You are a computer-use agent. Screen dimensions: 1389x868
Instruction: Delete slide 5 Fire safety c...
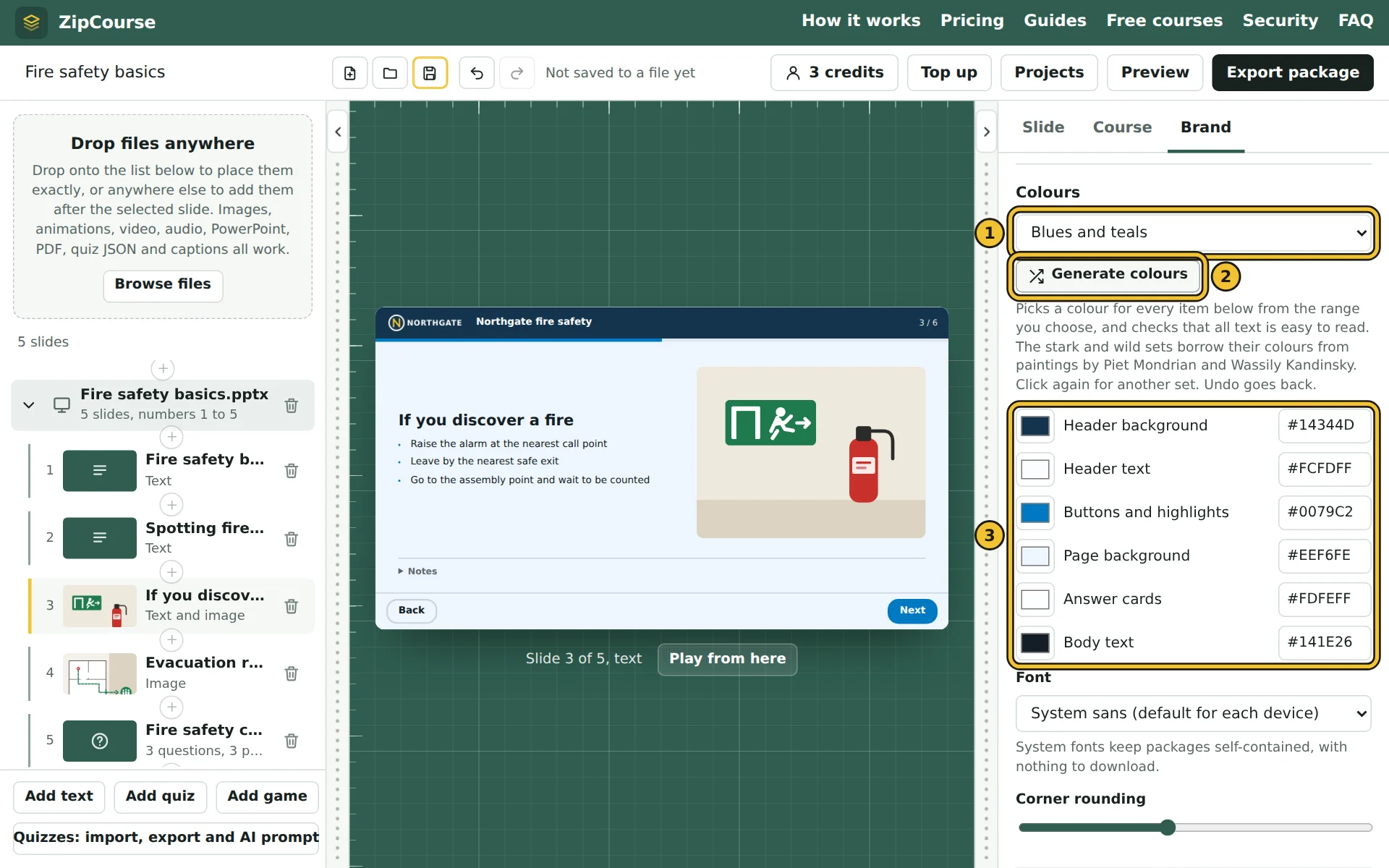click(291, 741)
